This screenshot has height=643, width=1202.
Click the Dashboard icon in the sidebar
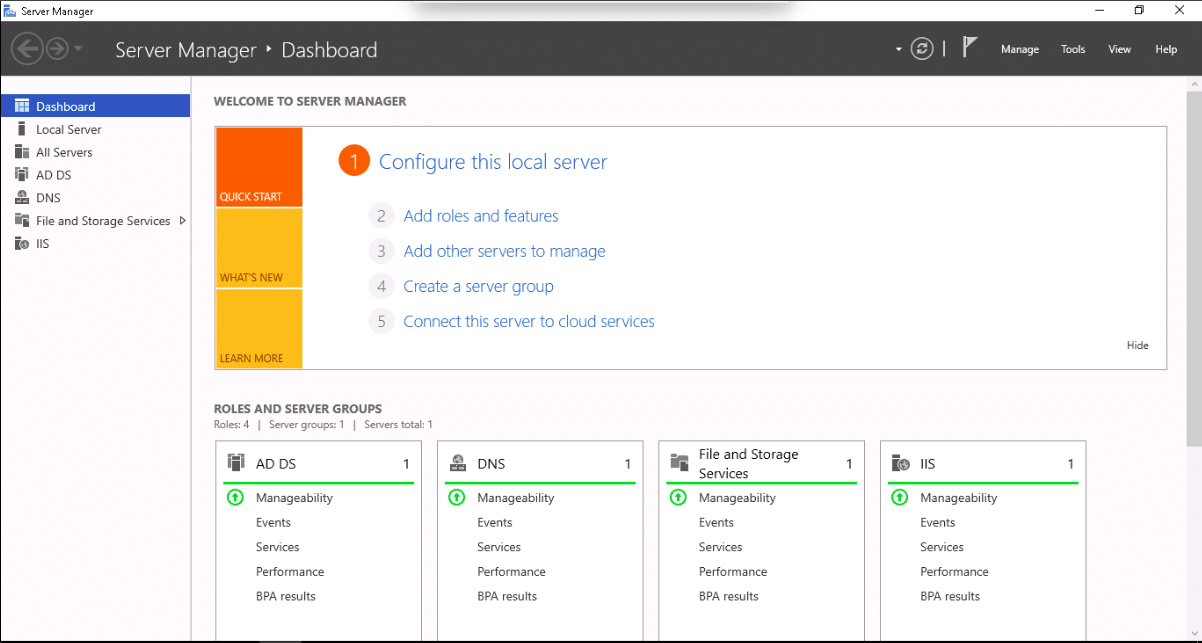(x=22, y=106)
